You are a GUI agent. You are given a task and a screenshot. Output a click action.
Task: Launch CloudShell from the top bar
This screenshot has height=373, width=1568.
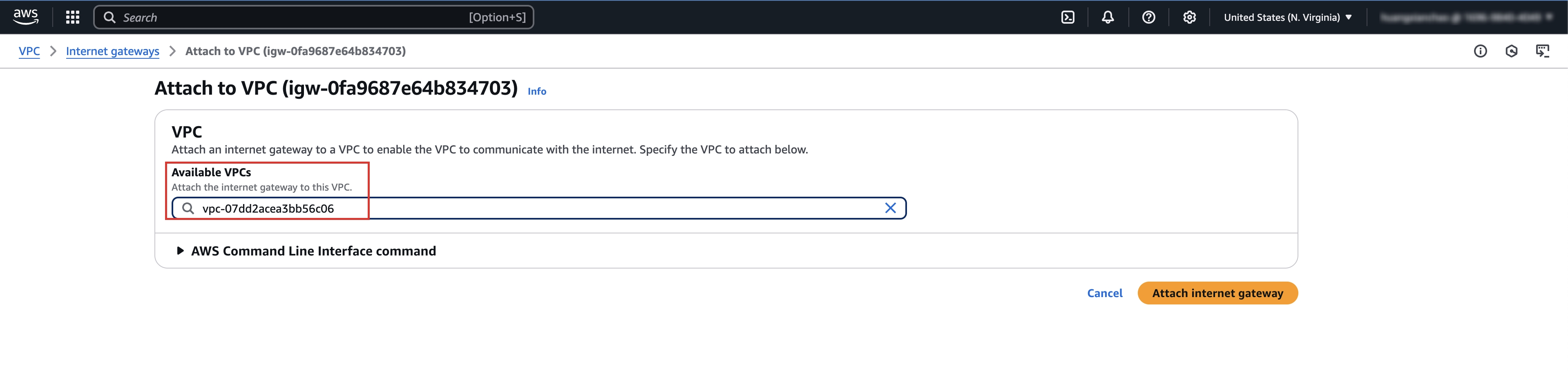pyautogui.click(x=1068, y=17)
